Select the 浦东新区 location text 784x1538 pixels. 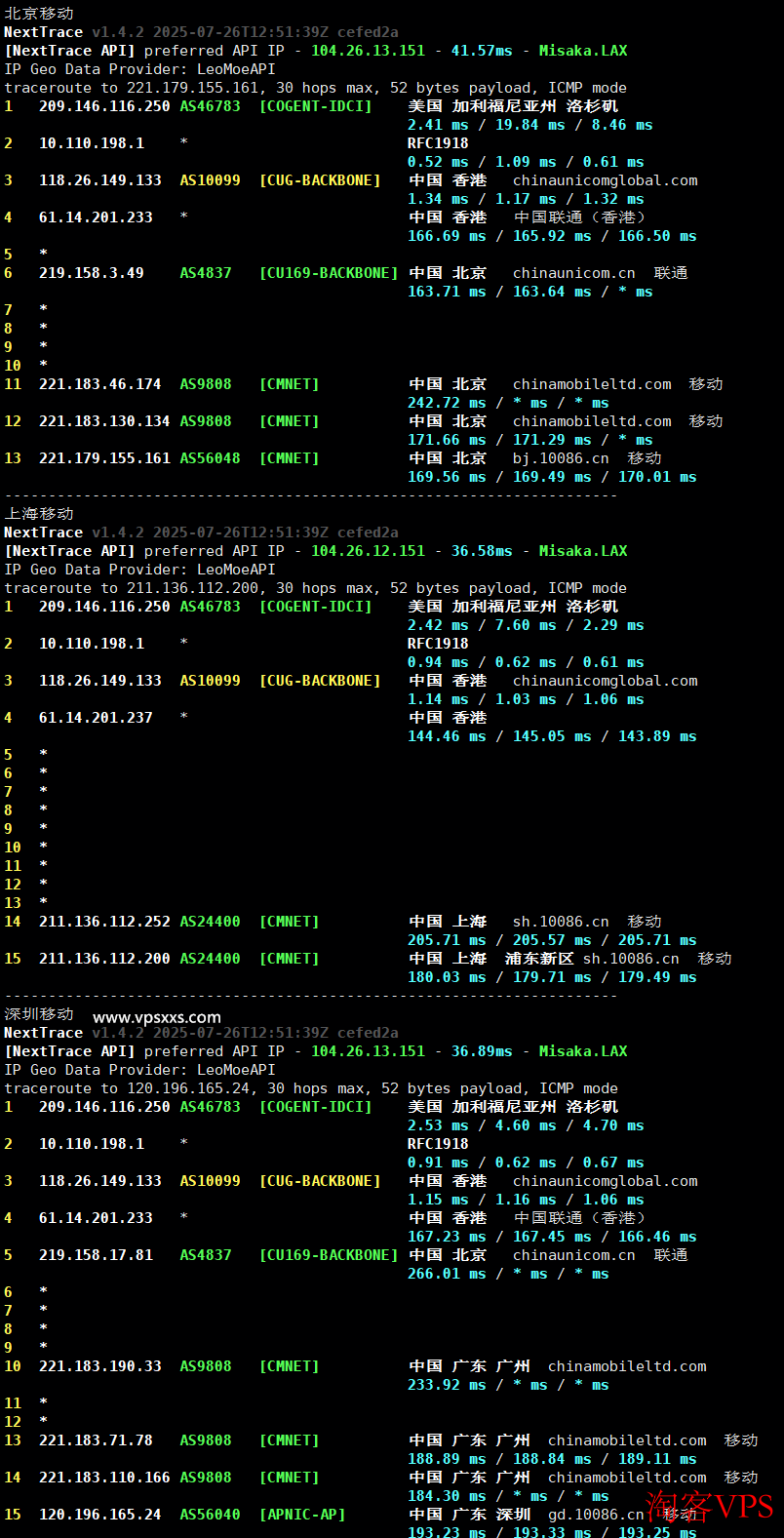[539, 959]
